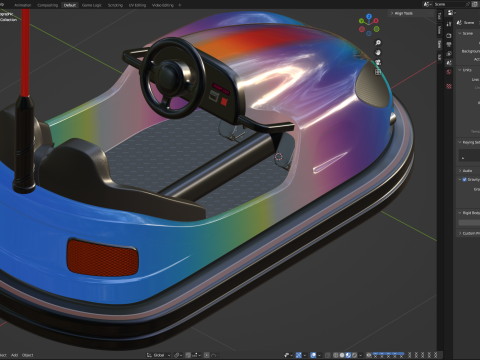Uncheck the Gravity checkbox
Viewport: 480px width, 360px height.
pos(464,180)
